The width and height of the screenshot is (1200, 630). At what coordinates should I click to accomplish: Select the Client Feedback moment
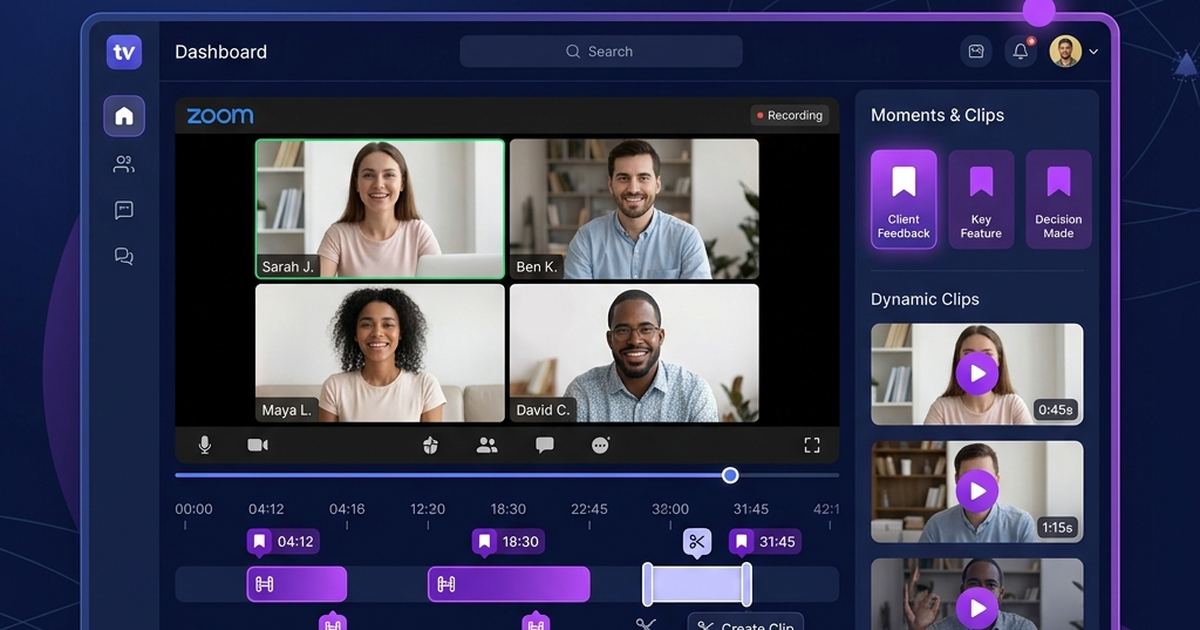(904, 199)
